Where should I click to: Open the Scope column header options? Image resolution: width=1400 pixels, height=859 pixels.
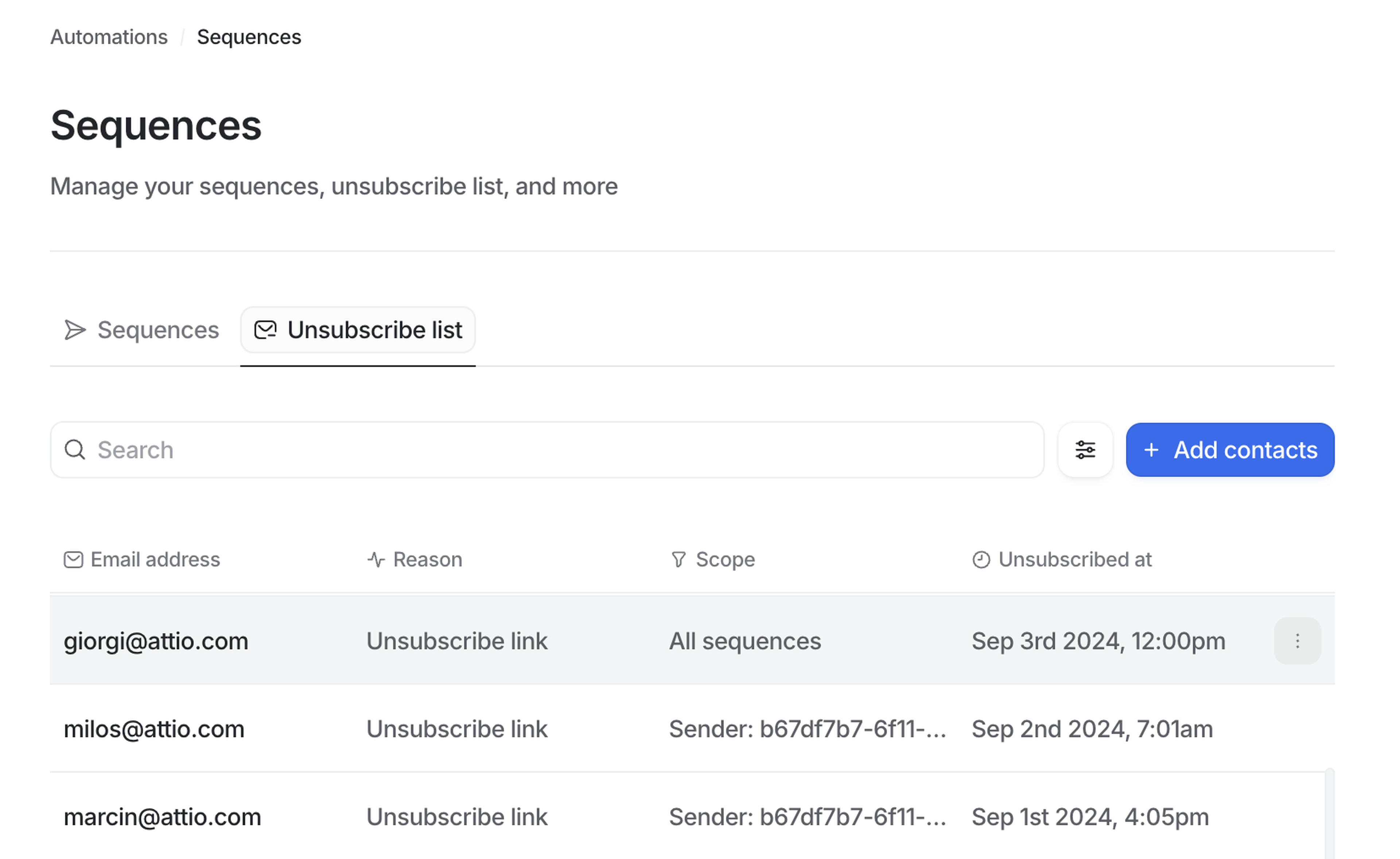point(725,560)
